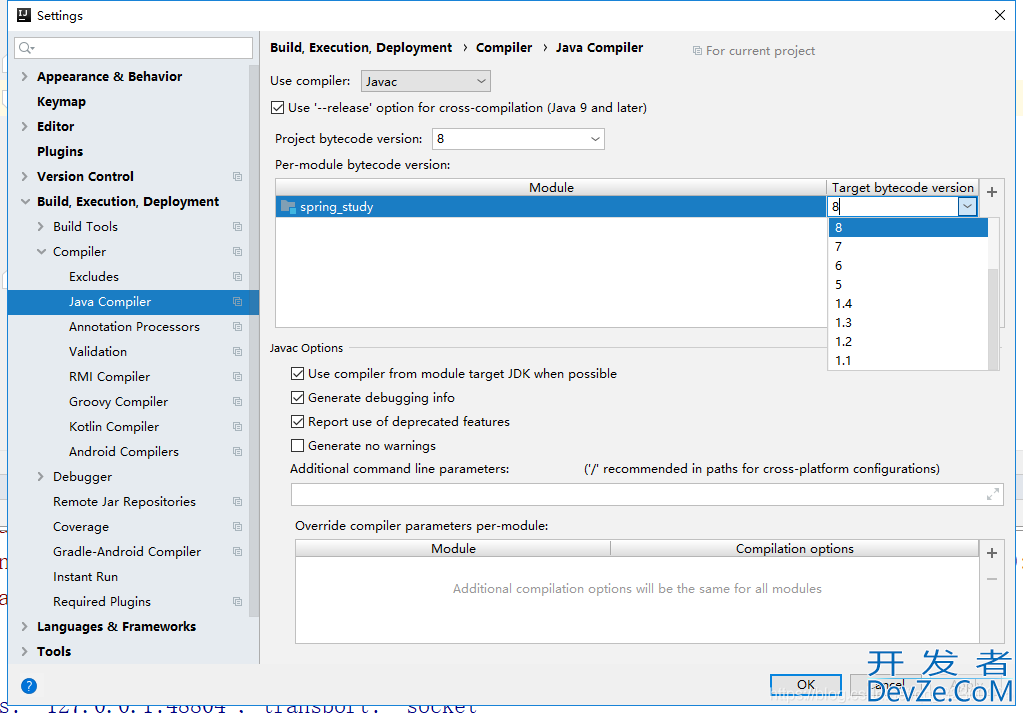Open the Use compiler Javac dropdown
This screenshot has height=713, width=1023.
click(x=425, y=82)
